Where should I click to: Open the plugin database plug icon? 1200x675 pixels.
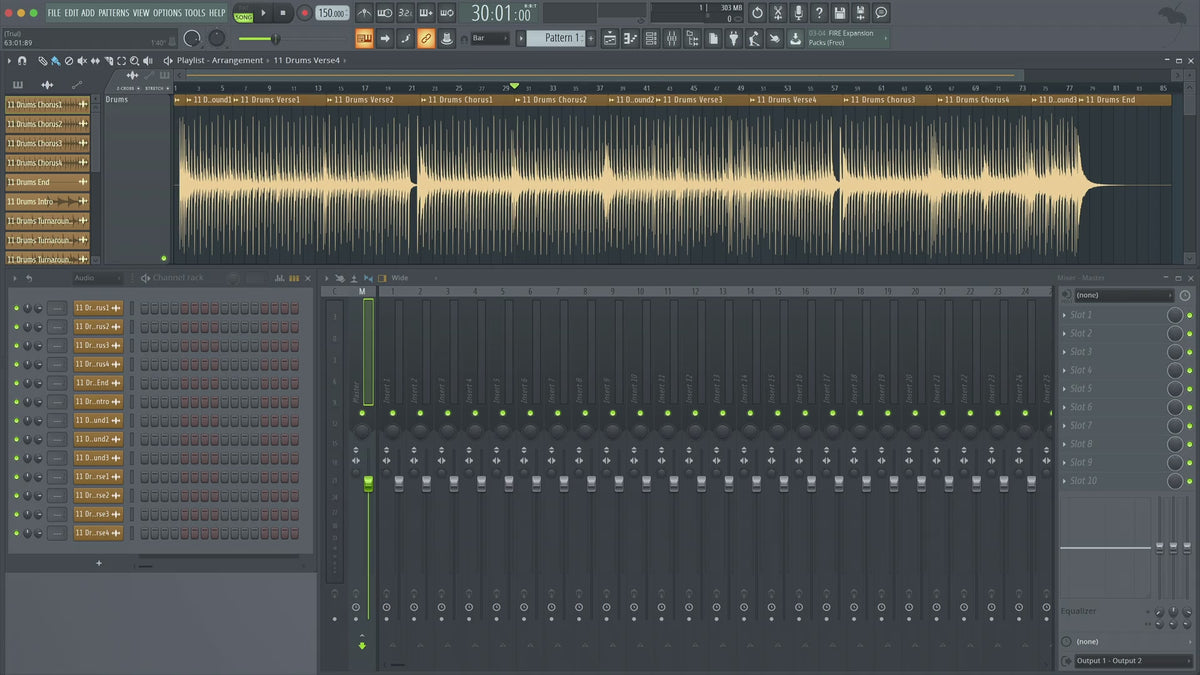(733, 38)
